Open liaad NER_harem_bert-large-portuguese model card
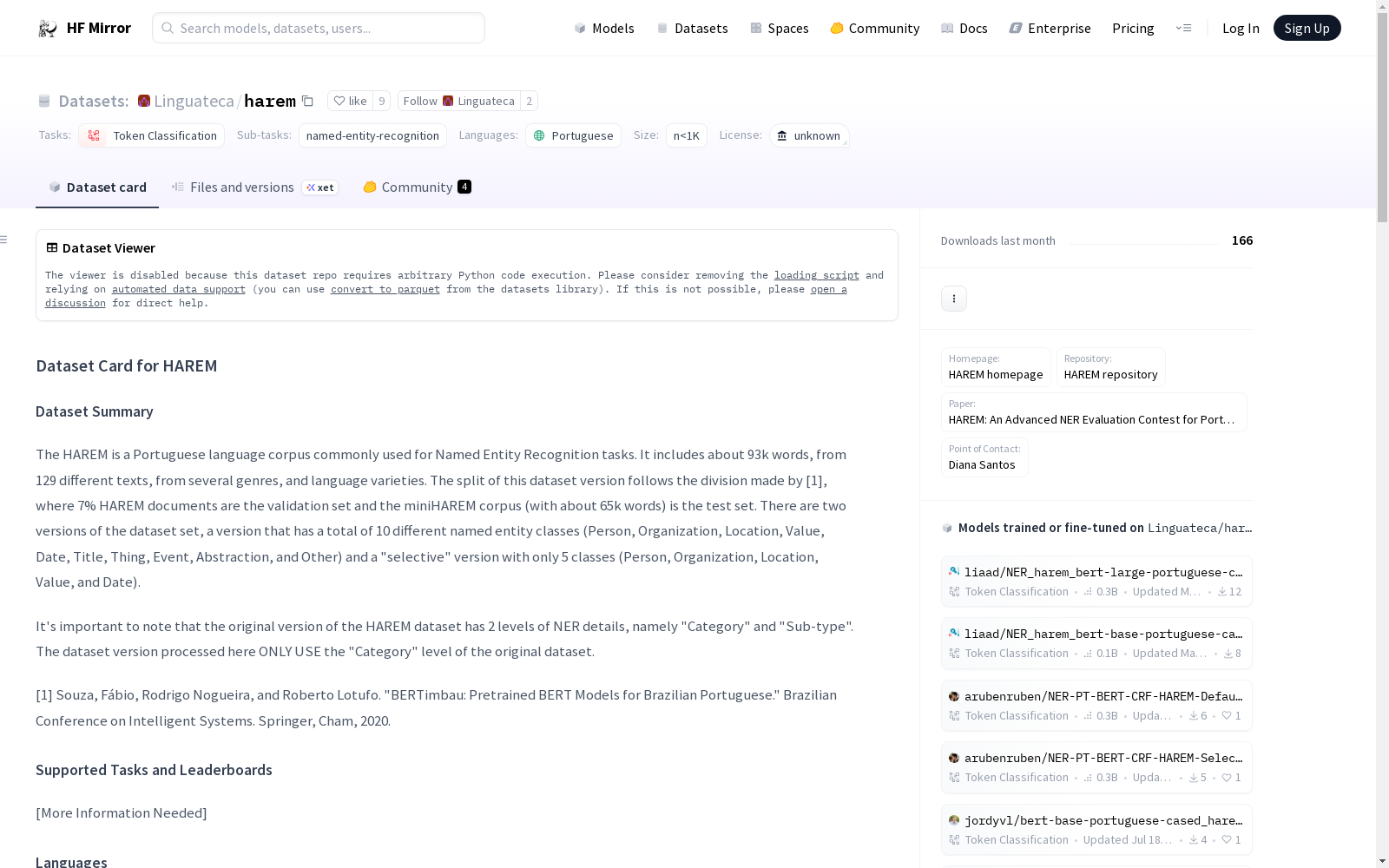The width and height of the screenshot is (1389, 868). 1096,582
